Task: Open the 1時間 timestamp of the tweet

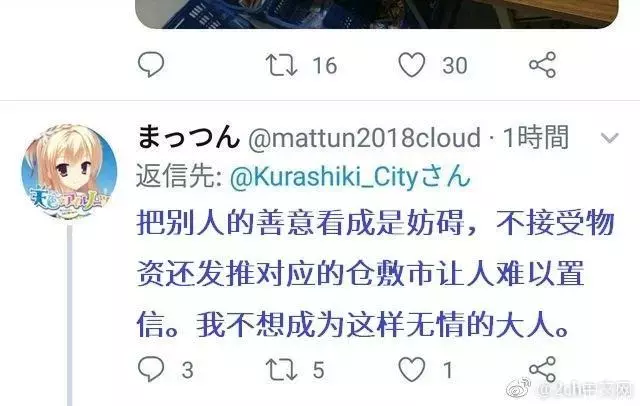Action: click(x=536, y=137)
